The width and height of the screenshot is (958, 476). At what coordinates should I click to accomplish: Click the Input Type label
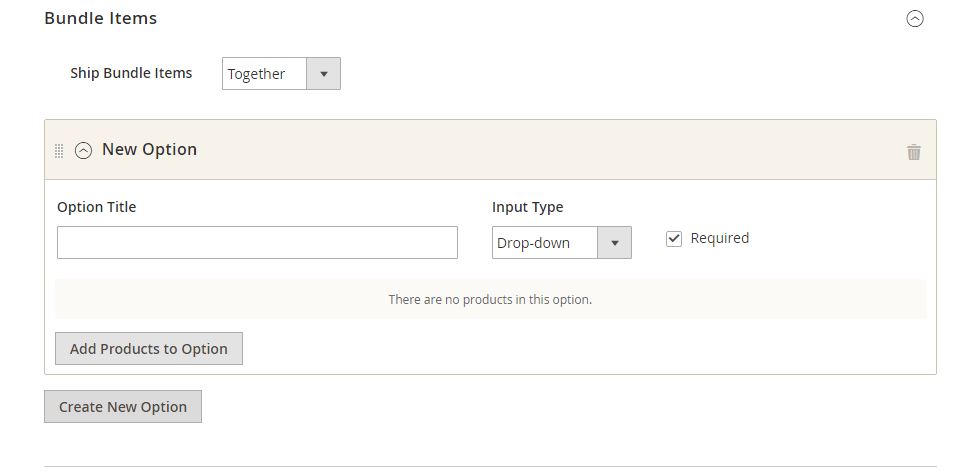[x=528, y=207]
